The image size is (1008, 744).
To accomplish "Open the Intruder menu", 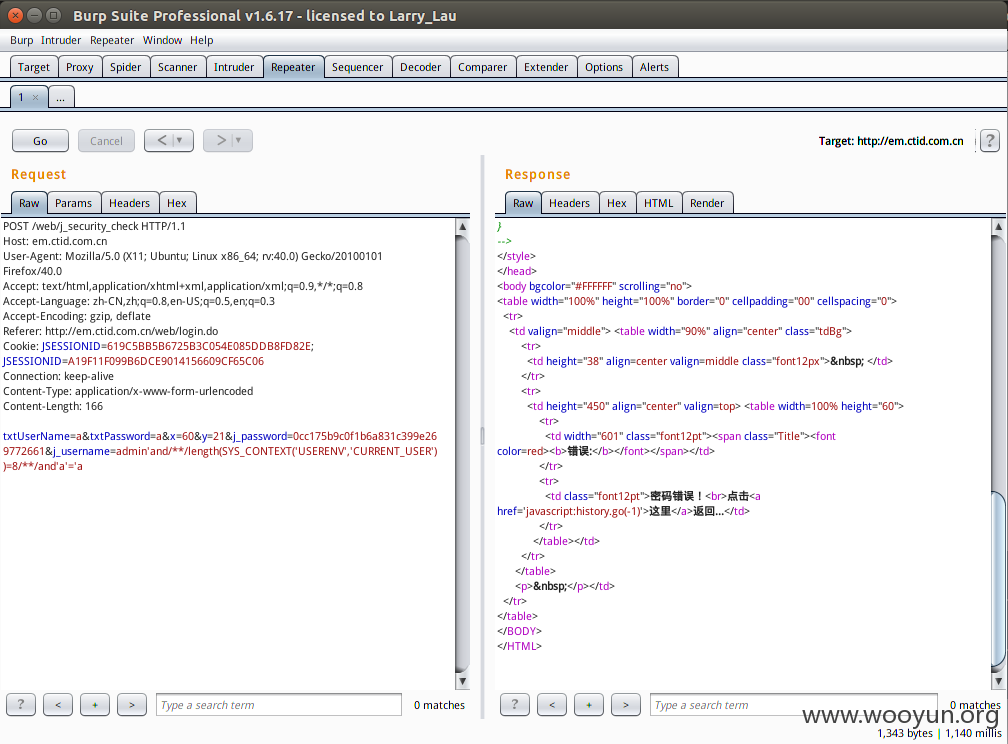I will point(61,40).
